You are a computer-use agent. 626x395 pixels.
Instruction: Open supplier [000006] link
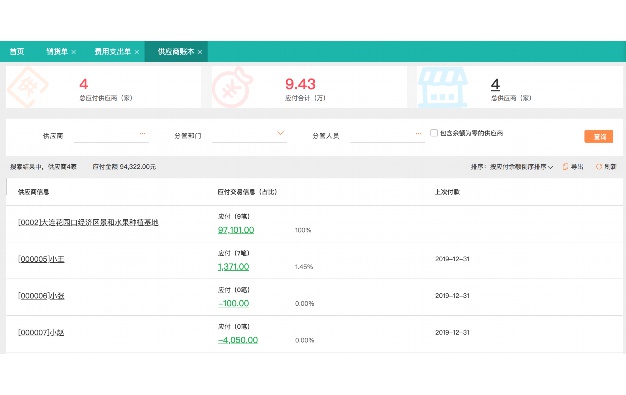41,296
